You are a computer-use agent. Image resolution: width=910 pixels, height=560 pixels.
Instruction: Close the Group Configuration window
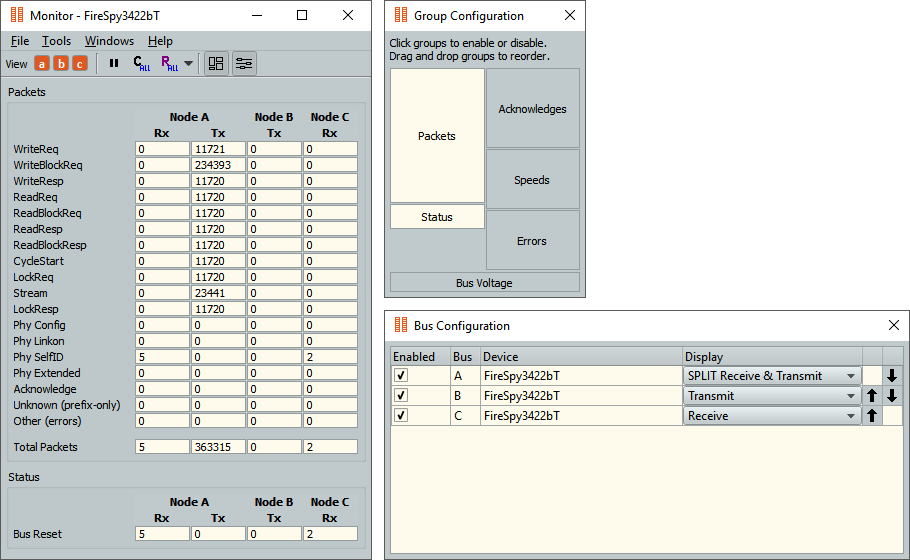pos(570,15)
